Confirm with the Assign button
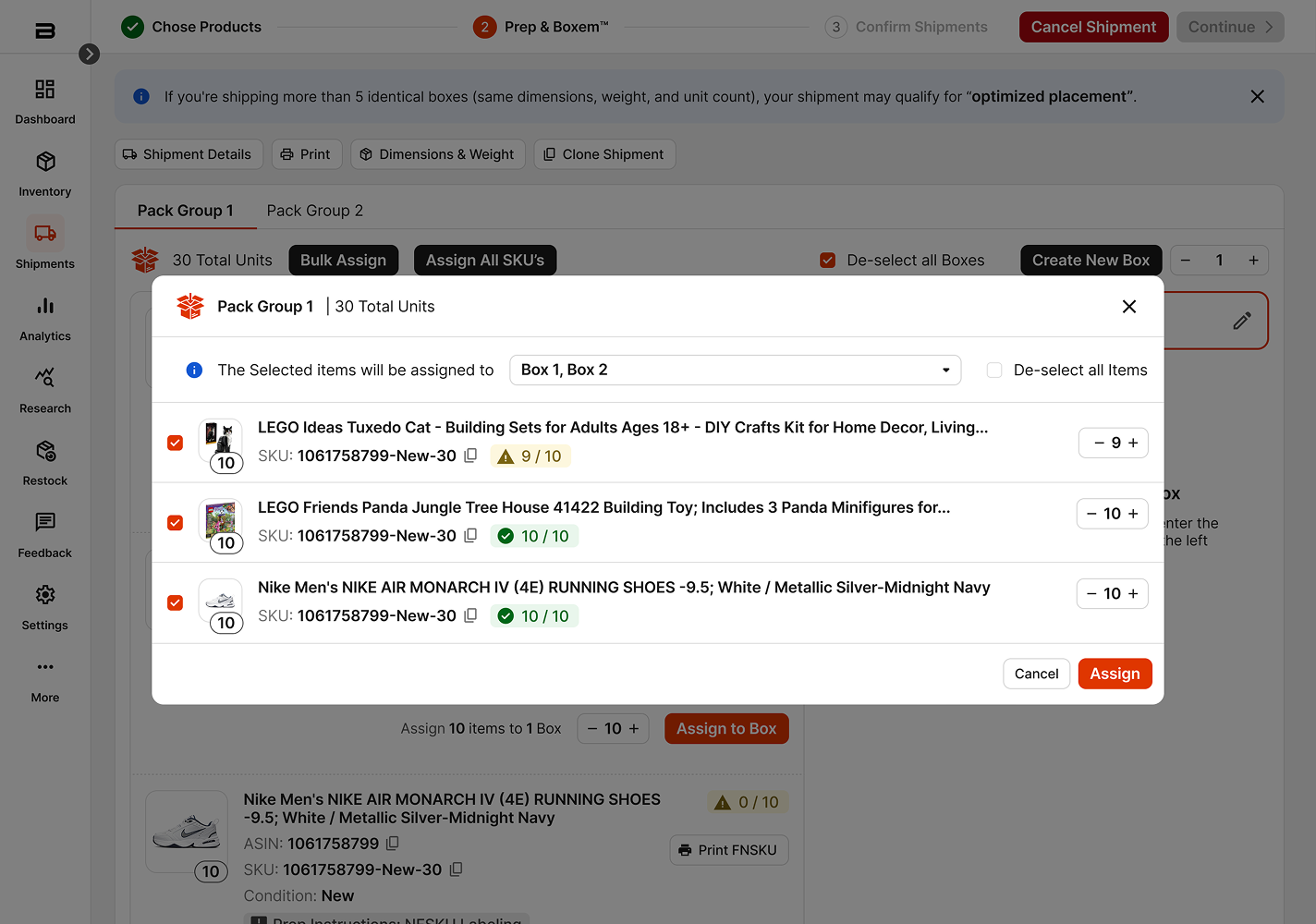 (1115, 674)
